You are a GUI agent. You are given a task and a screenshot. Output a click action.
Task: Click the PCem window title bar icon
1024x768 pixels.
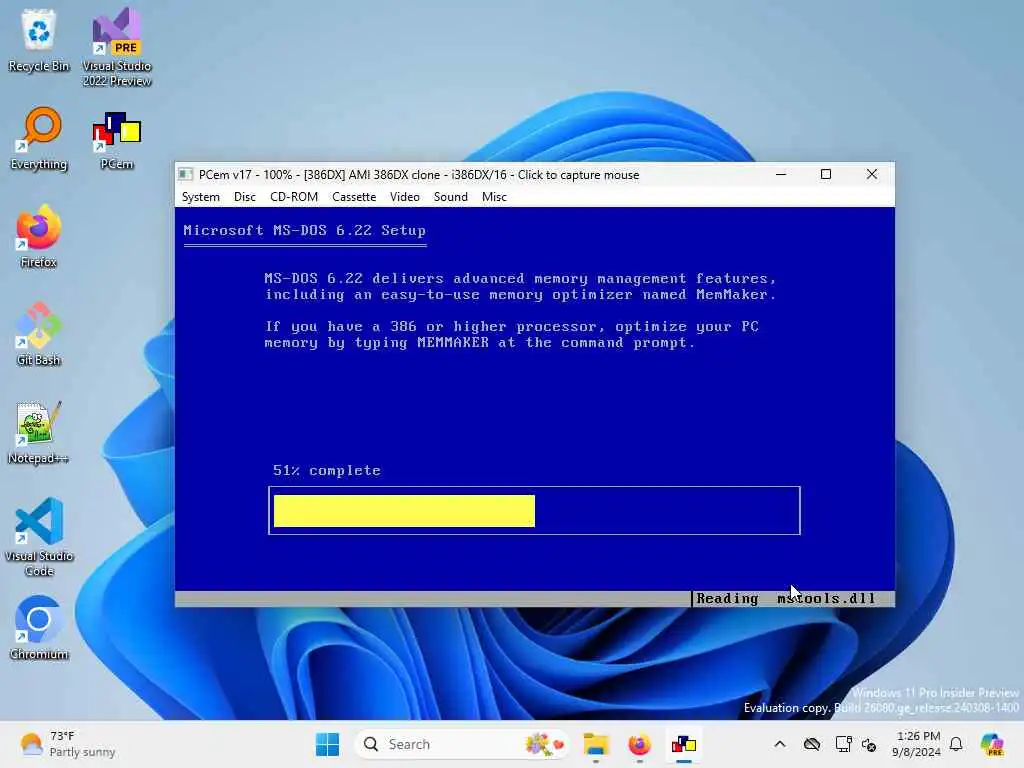[185, 174]
